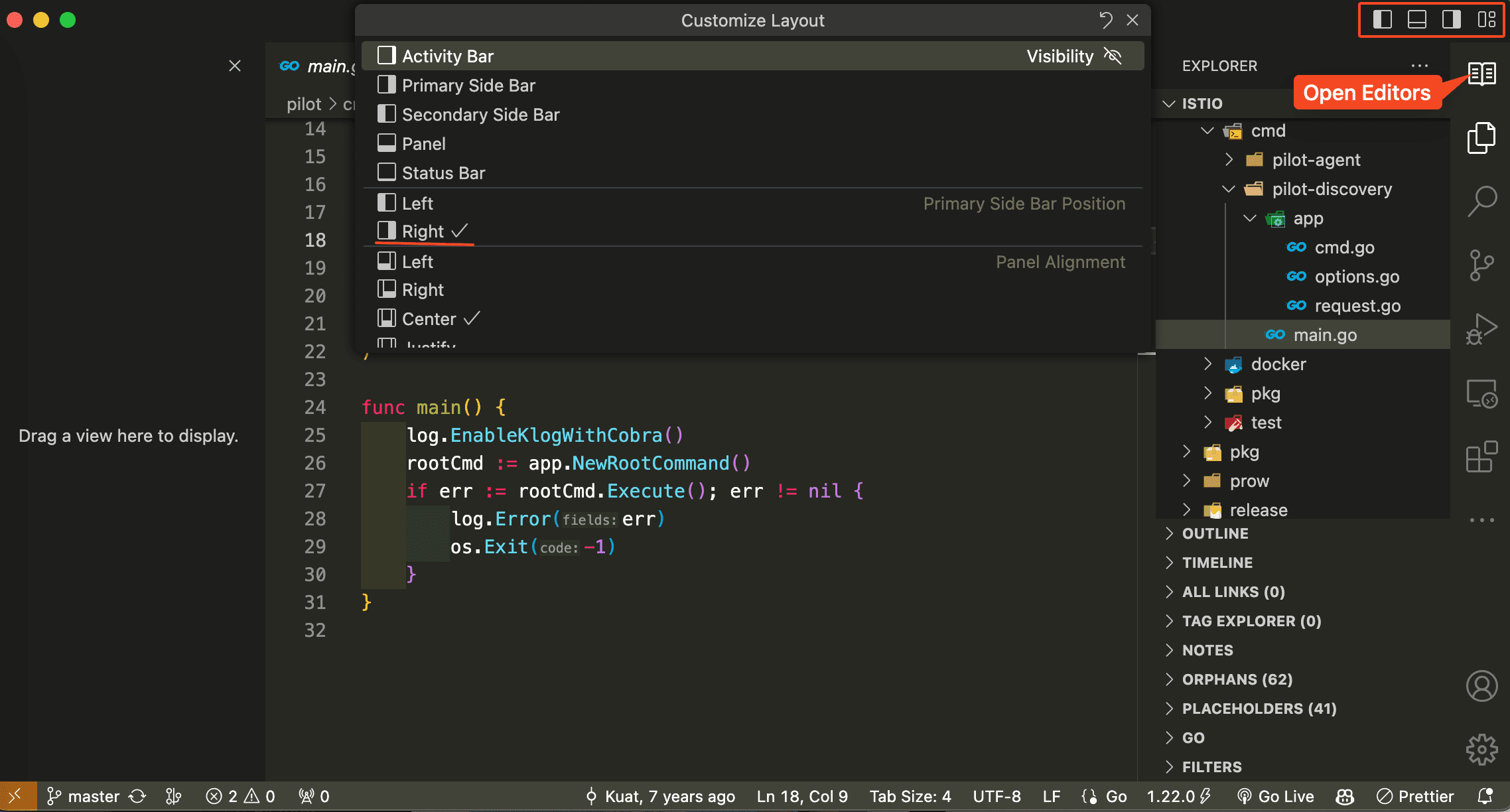The image size is (1510, 812).
Task: Collapse the pilot-discovery folder
Action: point(1229,189)
